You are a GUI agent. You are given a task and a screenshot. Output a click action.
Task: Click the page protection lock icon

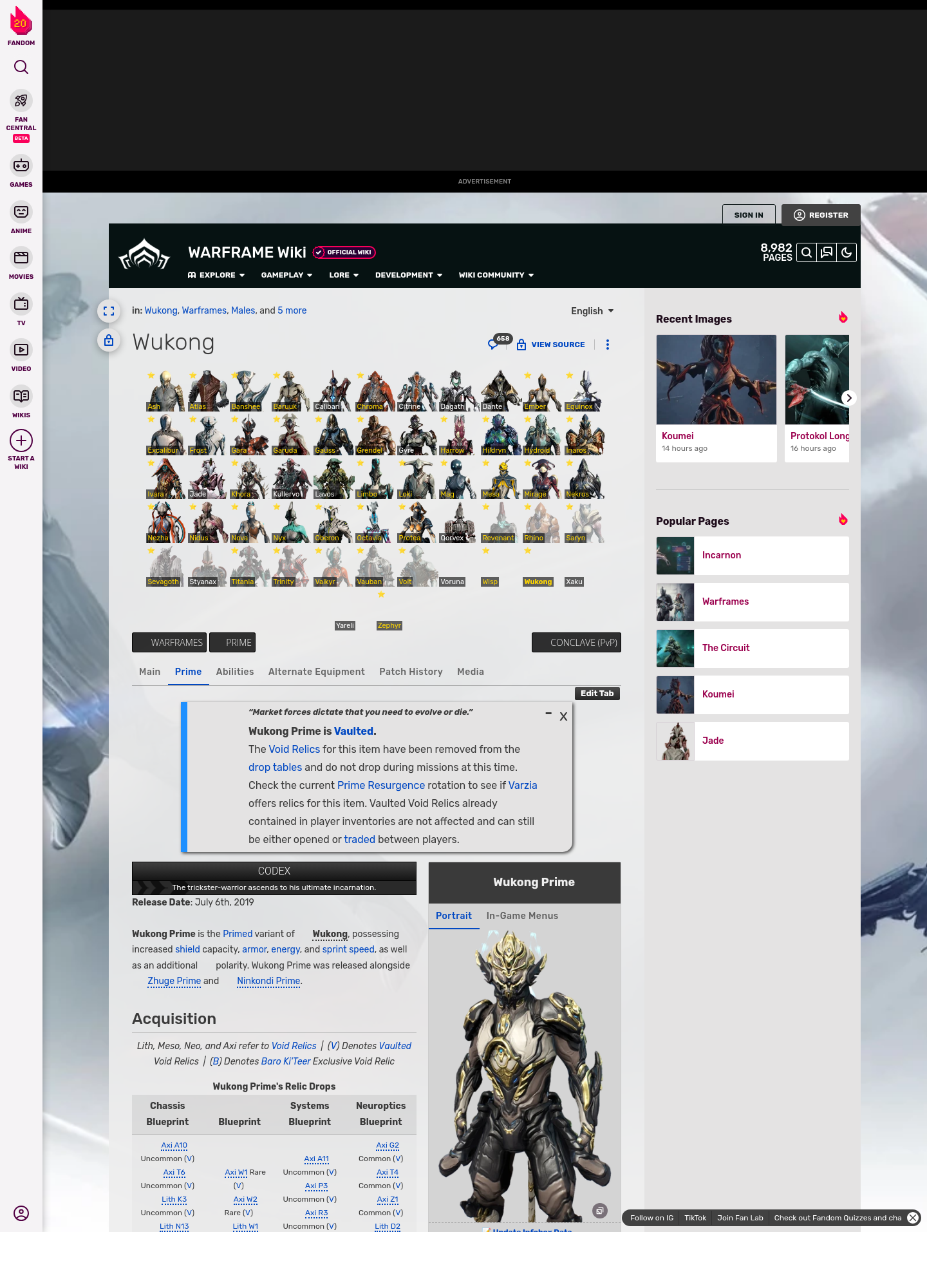tap(109, 340)
